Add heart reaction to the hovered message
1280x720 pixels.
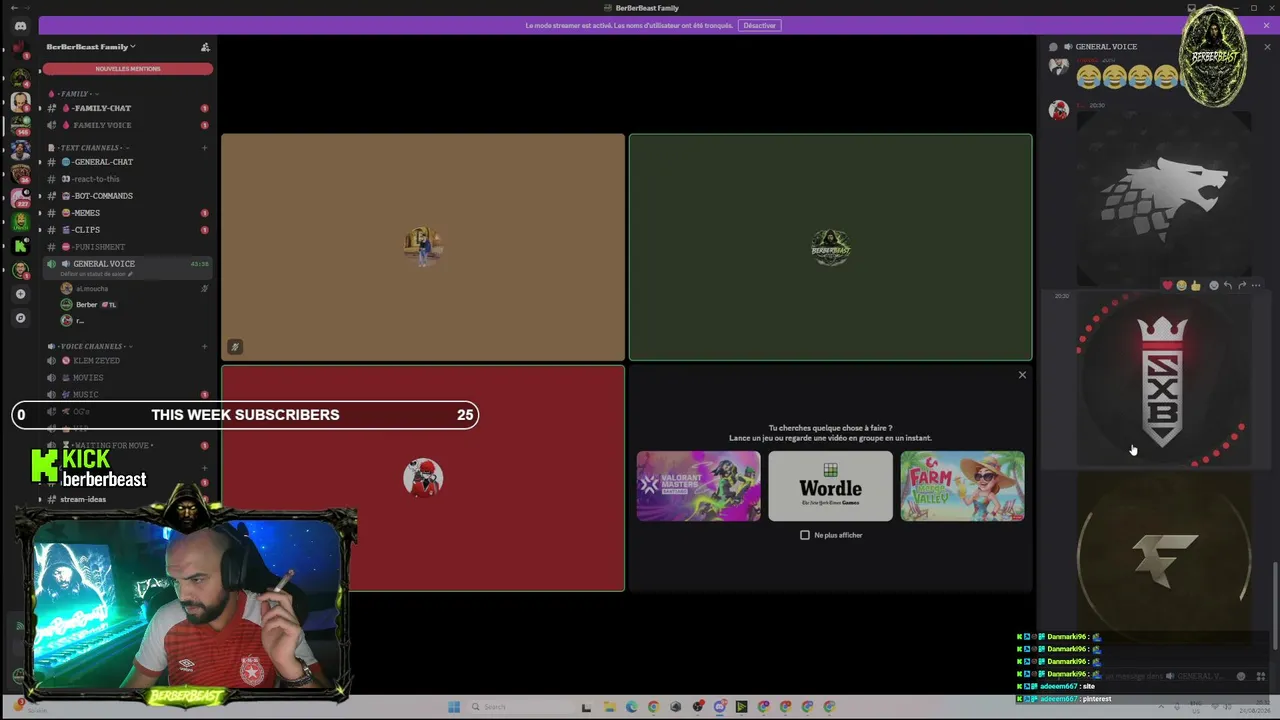pos(1167,286)
